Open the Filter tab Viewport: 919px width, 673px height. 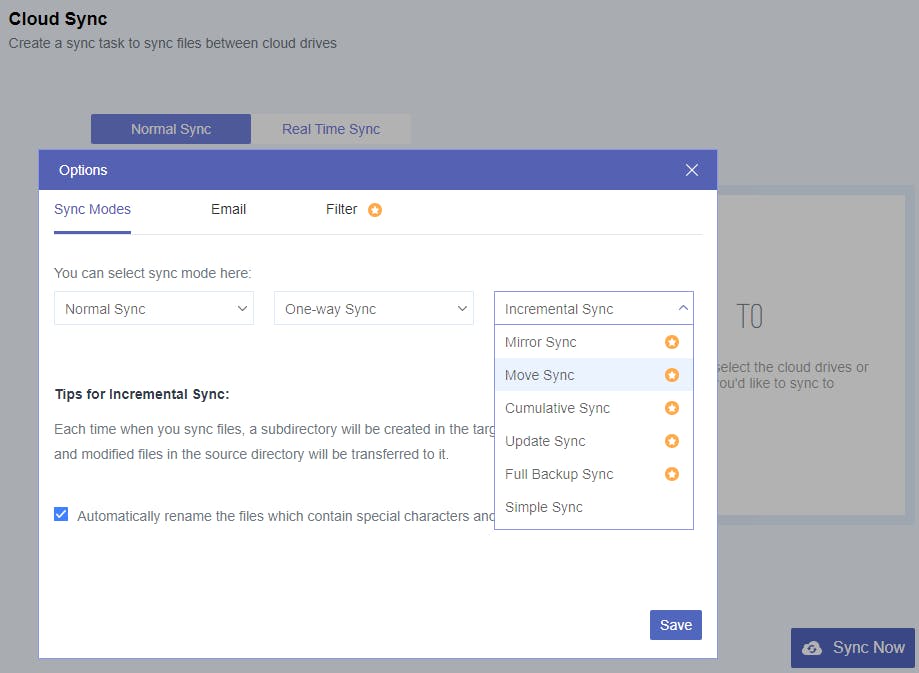click(341, 209)
